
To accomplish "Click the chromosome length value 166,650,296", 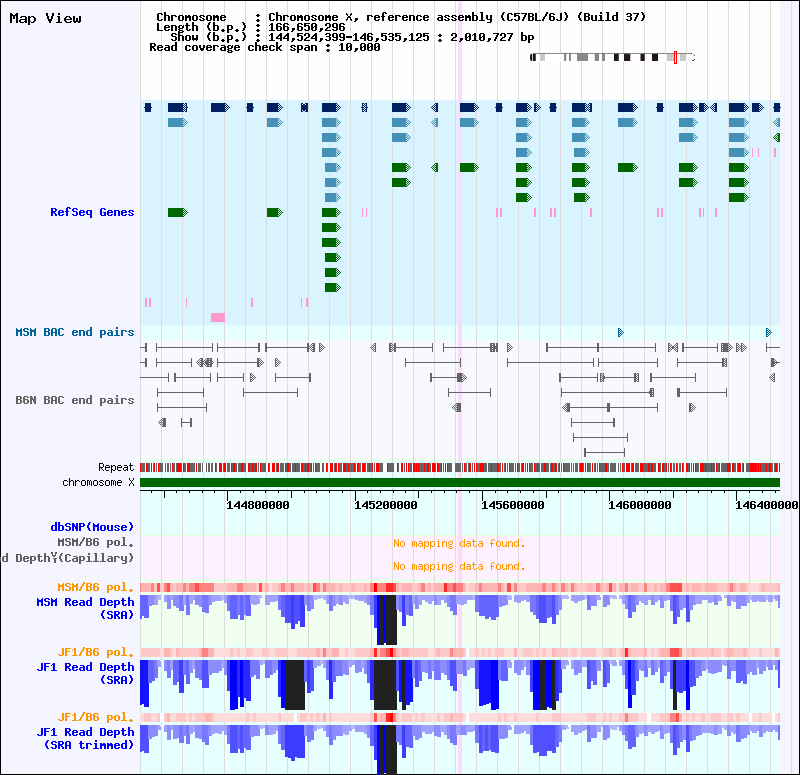I will tap(307, 27).
